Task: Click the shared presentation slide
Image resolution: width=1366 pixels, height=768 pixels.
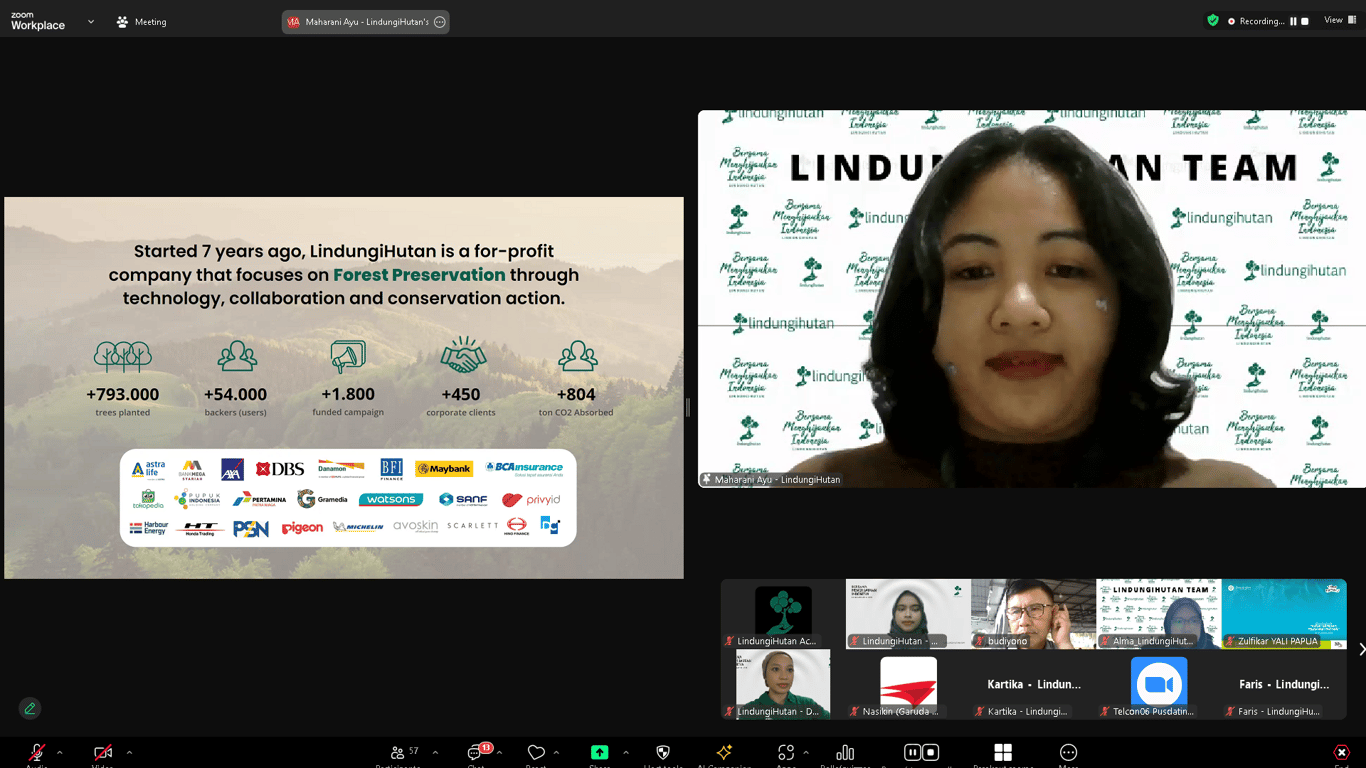Action: 344,388
